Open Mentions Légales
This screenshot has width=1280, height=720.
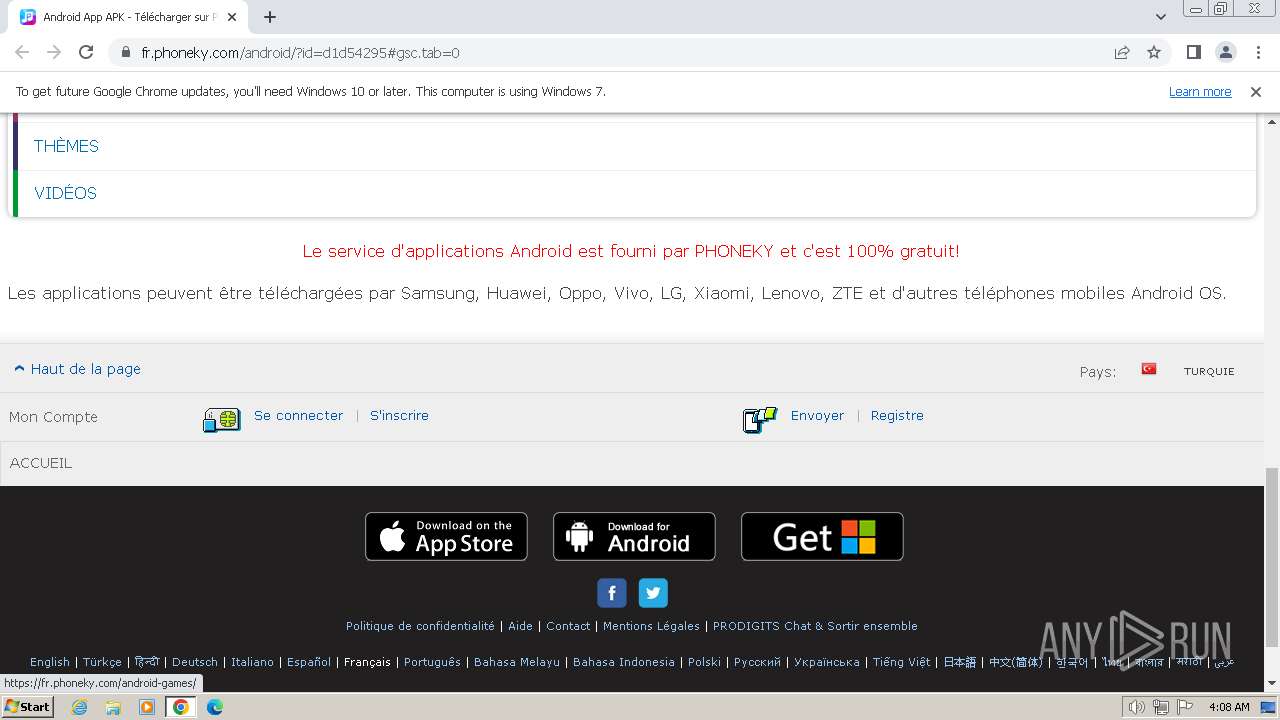click(651, 626)
